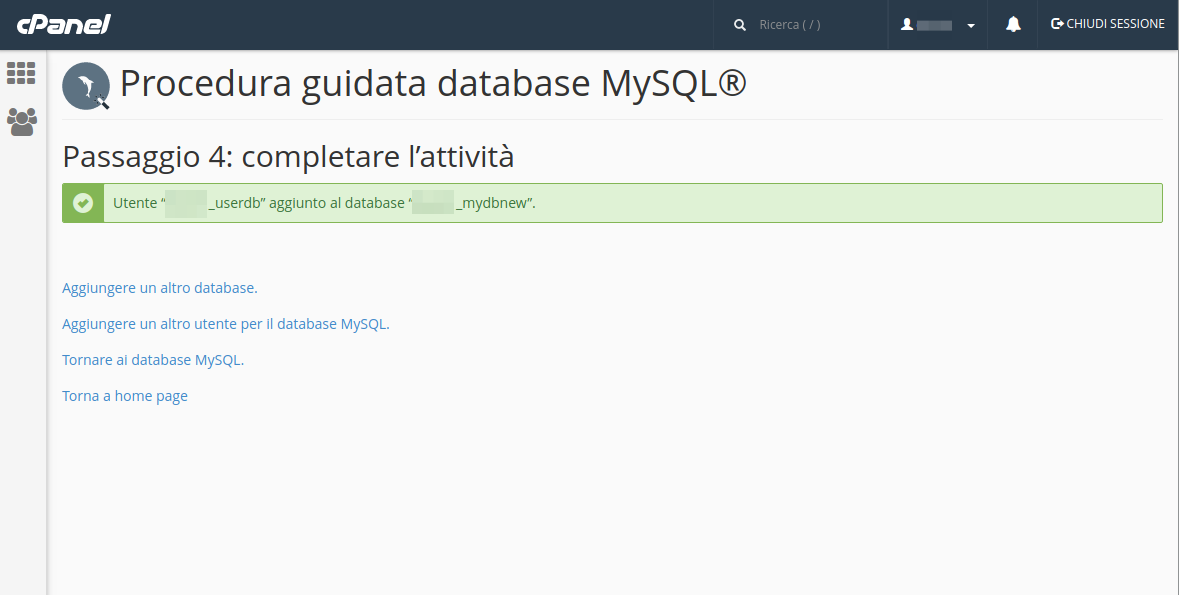Open User Manager people icon in sidebar
1179x595 pixels.
(21, 121)
